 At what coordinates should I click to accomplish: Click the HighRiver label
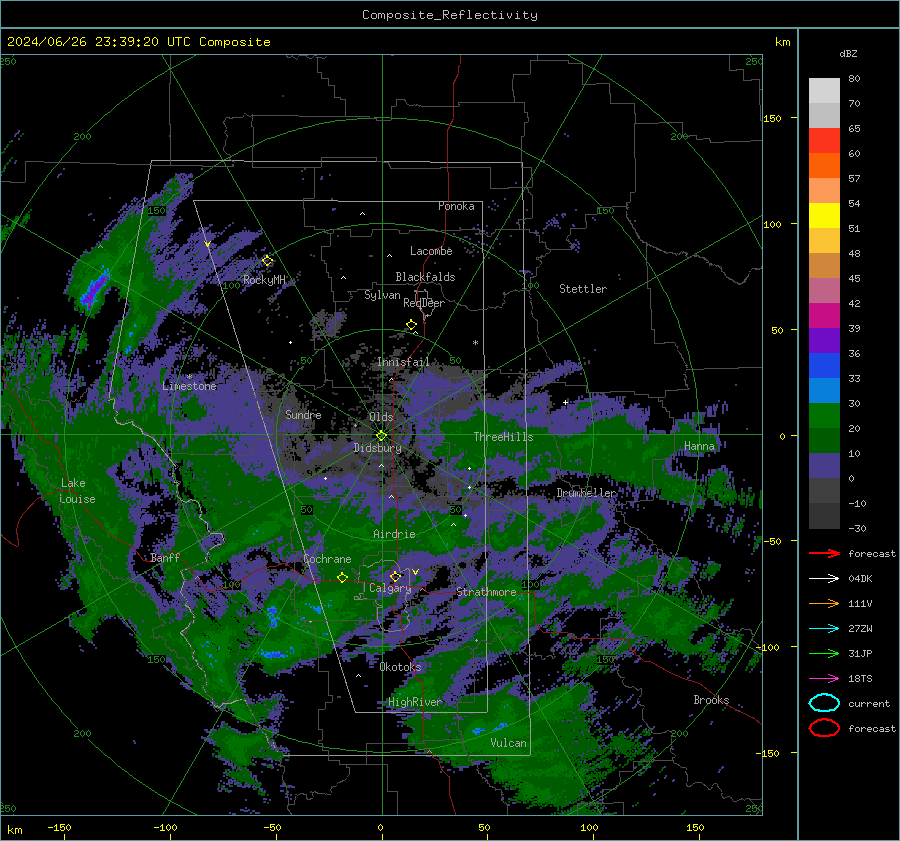click(x=415, y=702)
